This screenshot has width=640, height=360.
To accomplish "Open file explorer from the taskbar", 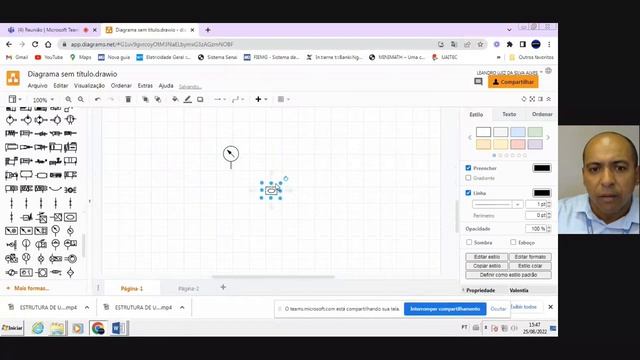I will click(57, 328).
